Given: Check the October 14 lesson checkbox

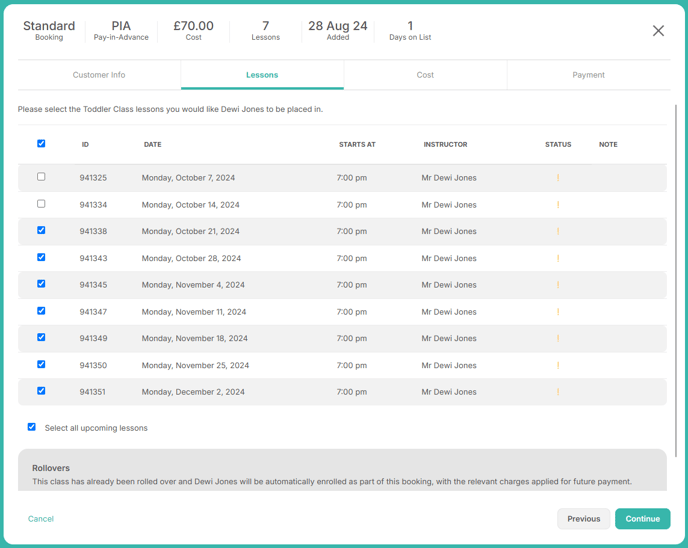Looking at the screenshot, I should tap(41, 204).
